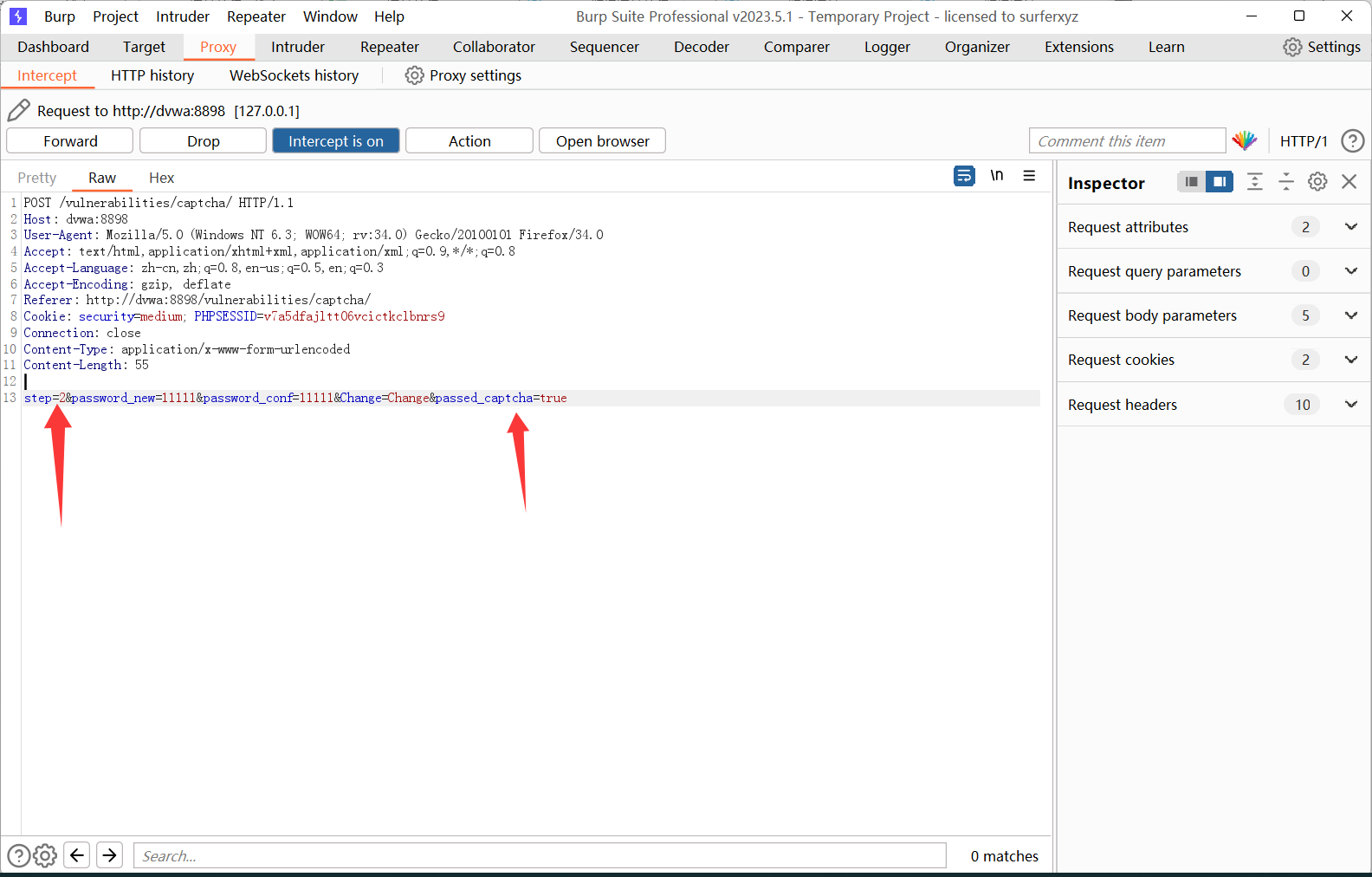Switch to the Decoder tab
Viewport: 1372px width, 877px height.
[702, 47]
